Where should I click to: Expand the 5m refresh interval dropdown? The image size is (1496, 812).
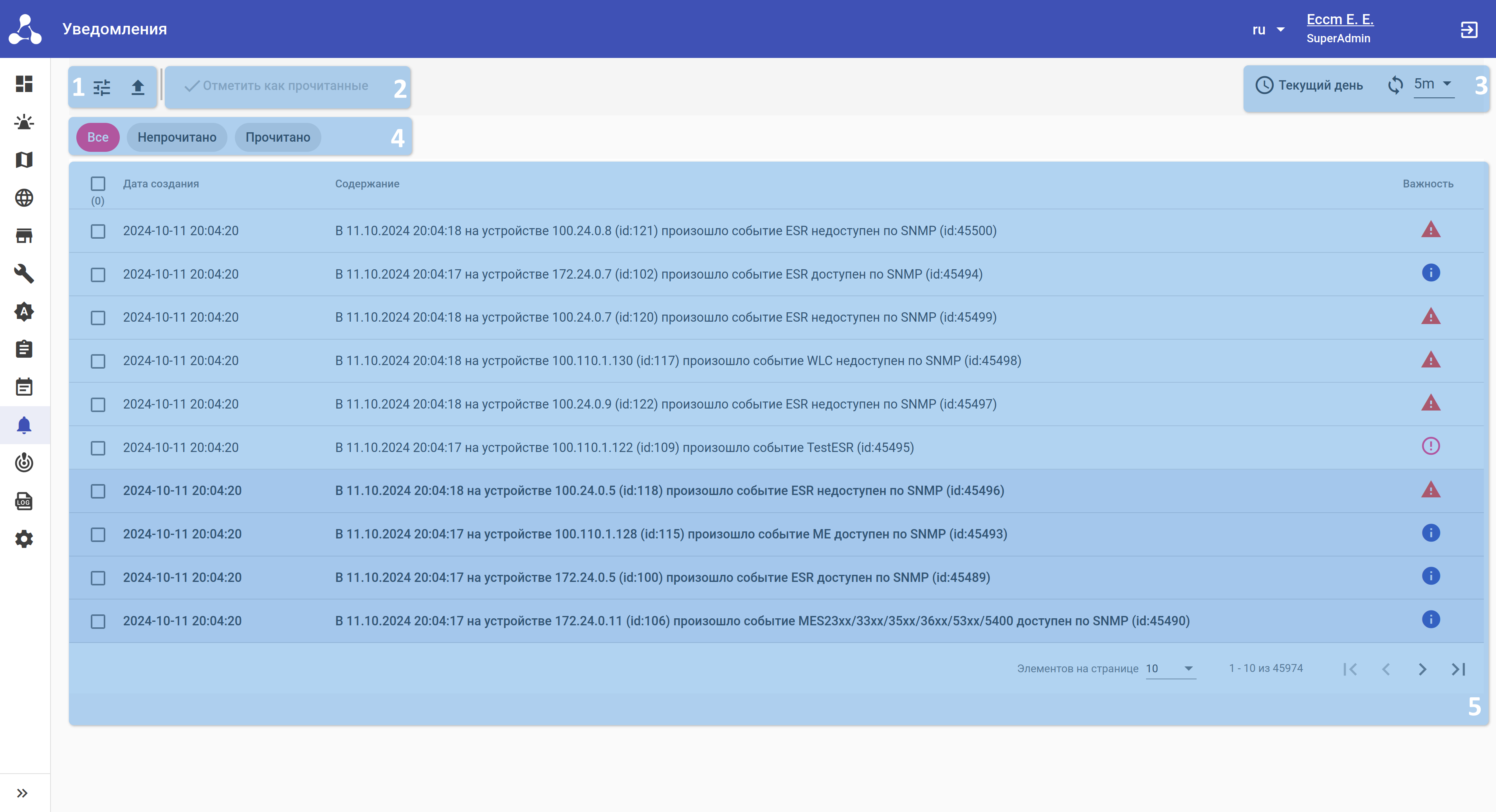coord(1433,84)
